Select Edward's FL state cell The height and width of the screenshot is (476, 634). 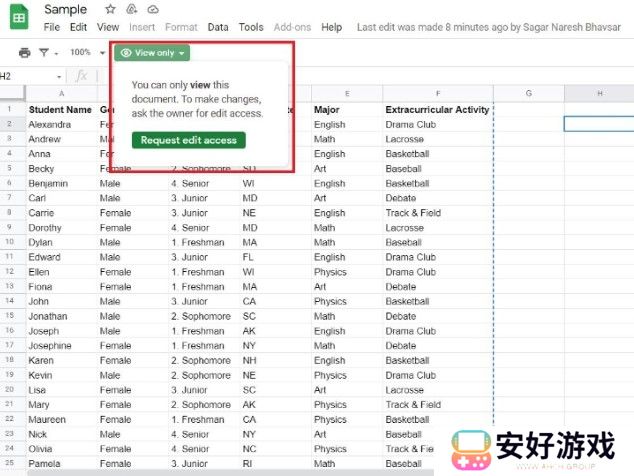(276, 257)
